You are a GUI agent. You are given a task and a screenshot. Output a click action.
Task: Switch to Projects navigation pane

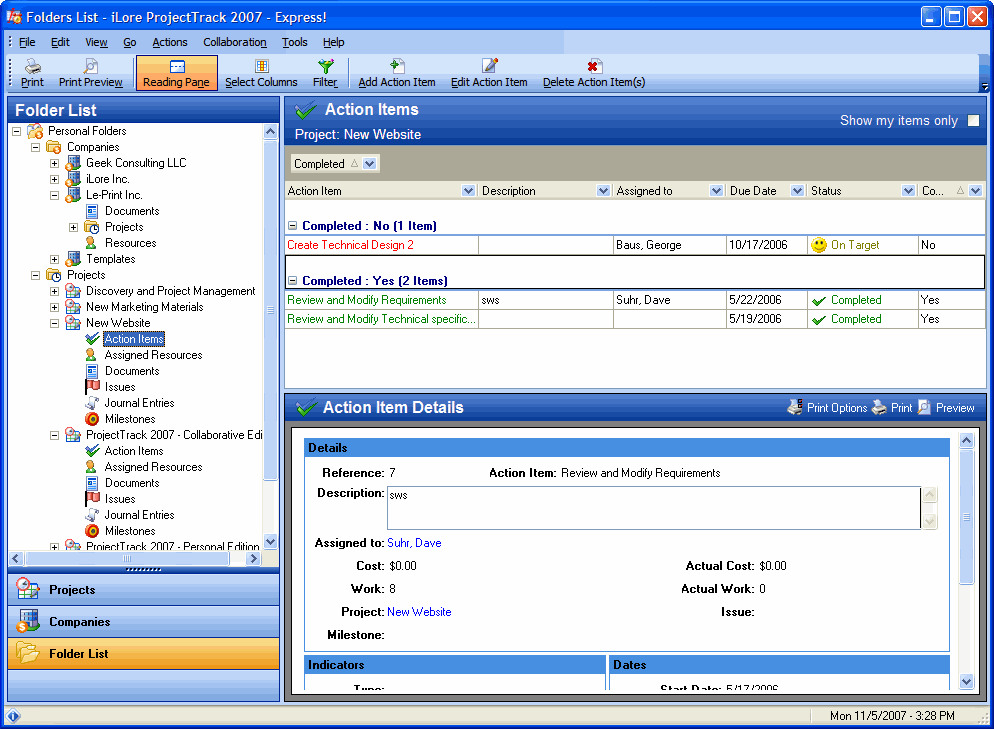[144, 590]
